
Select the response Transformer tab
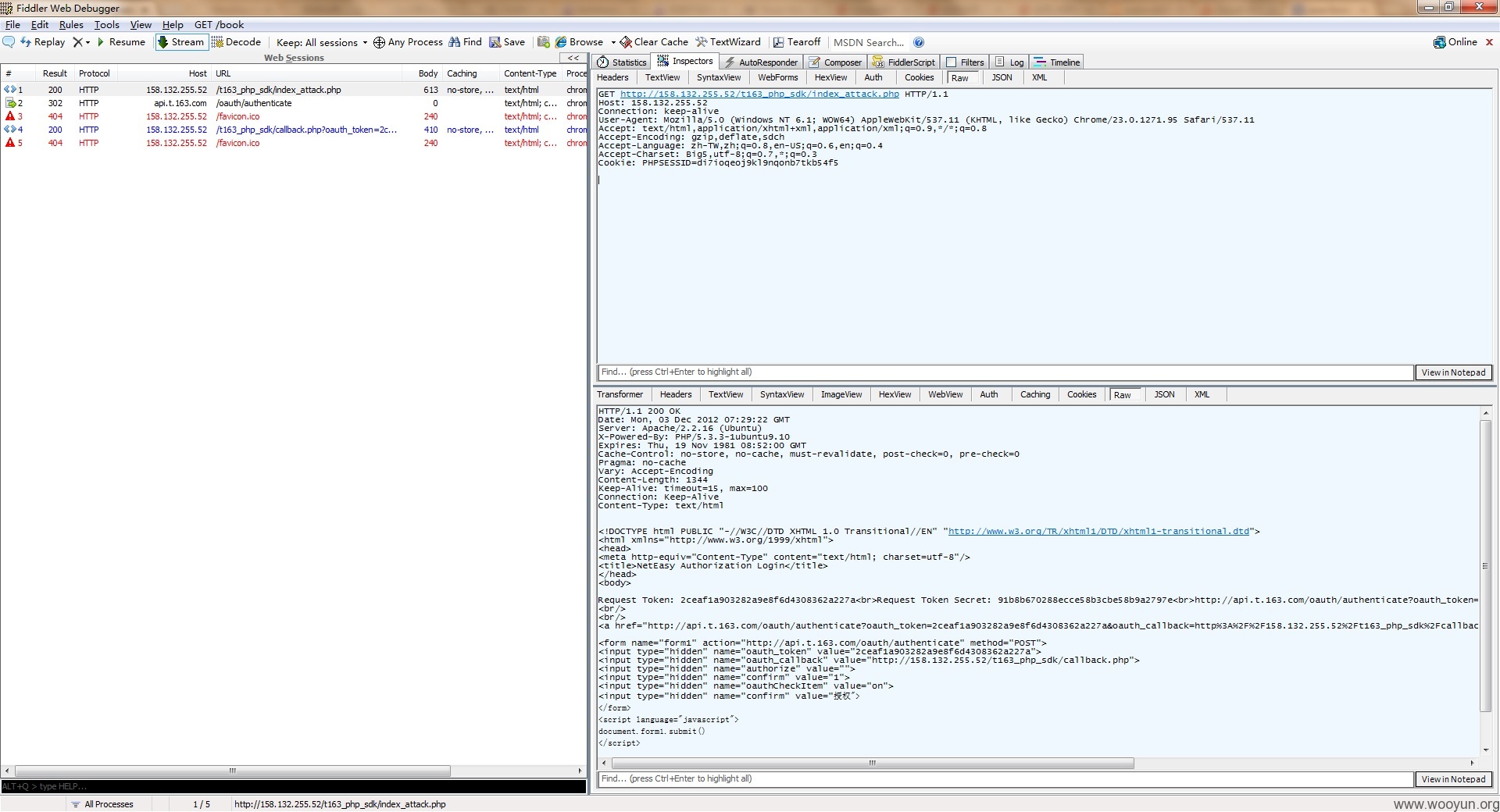[x=620, y=394]
